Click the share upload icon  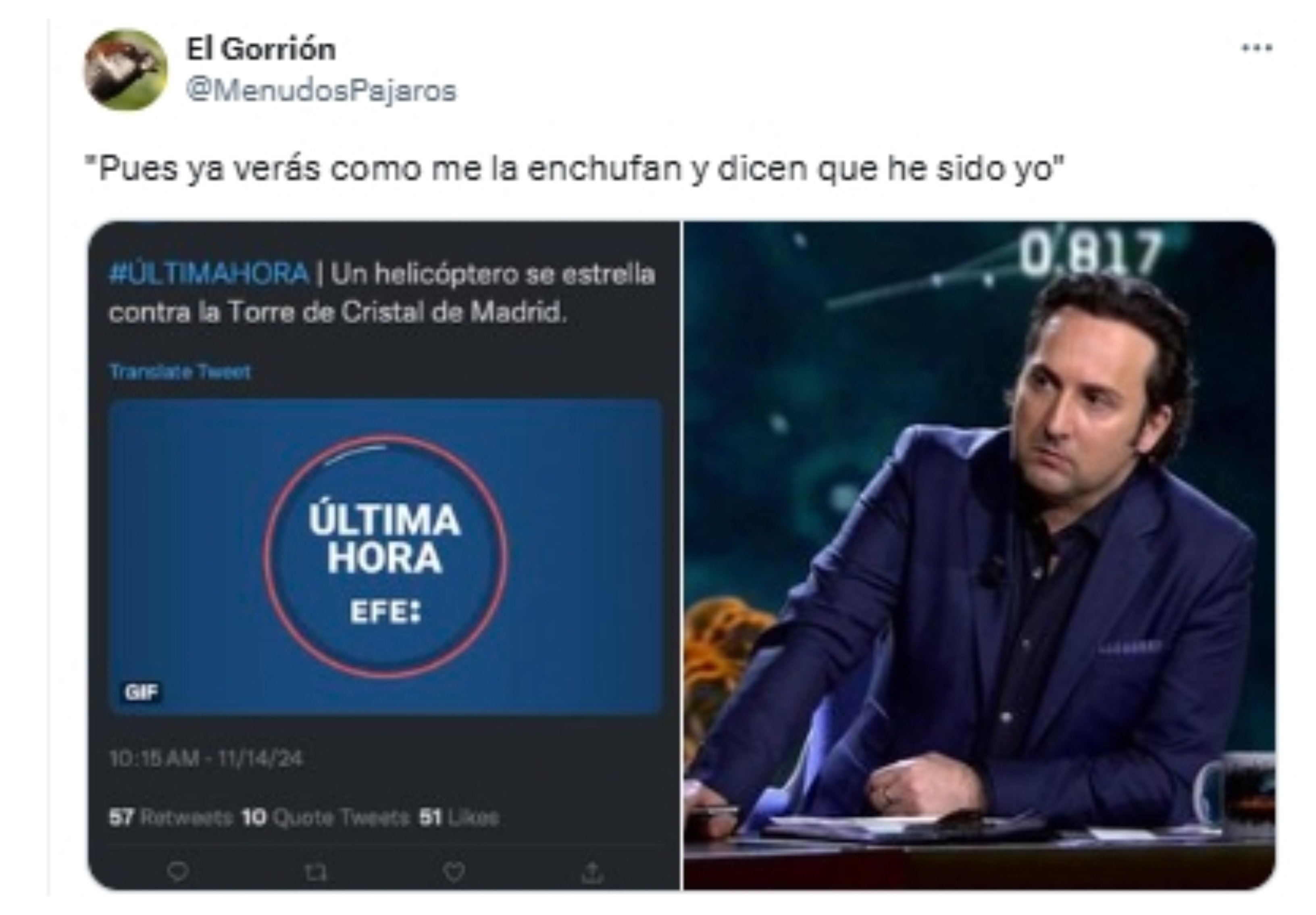[592, 872]
